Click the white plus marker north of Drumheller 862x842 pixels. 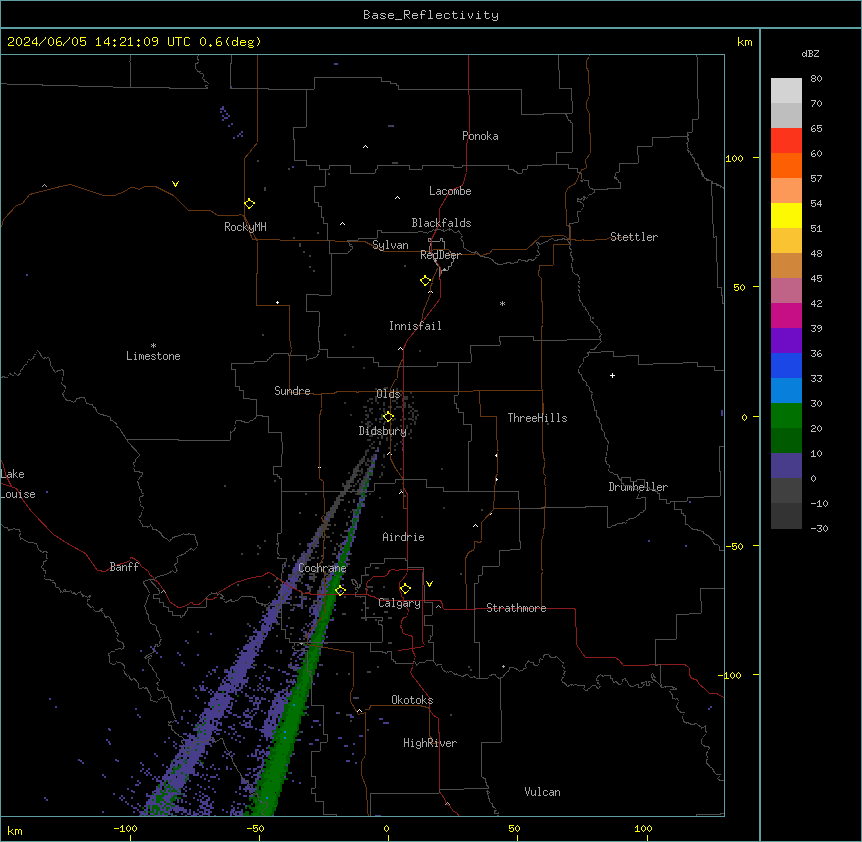pyautogui.click(x=612, y=375)
